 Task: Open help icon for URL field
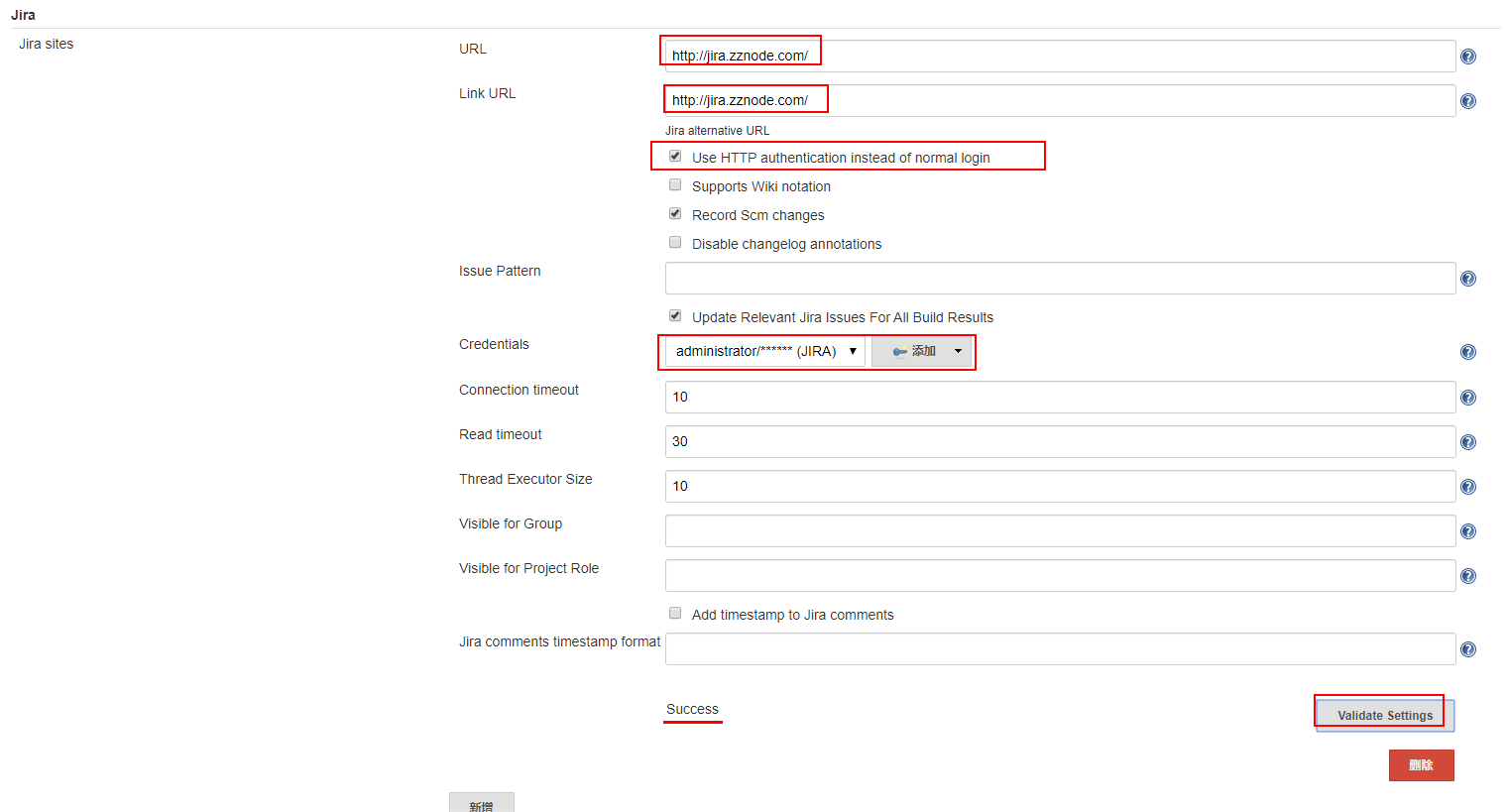[x=1468, y=57]
